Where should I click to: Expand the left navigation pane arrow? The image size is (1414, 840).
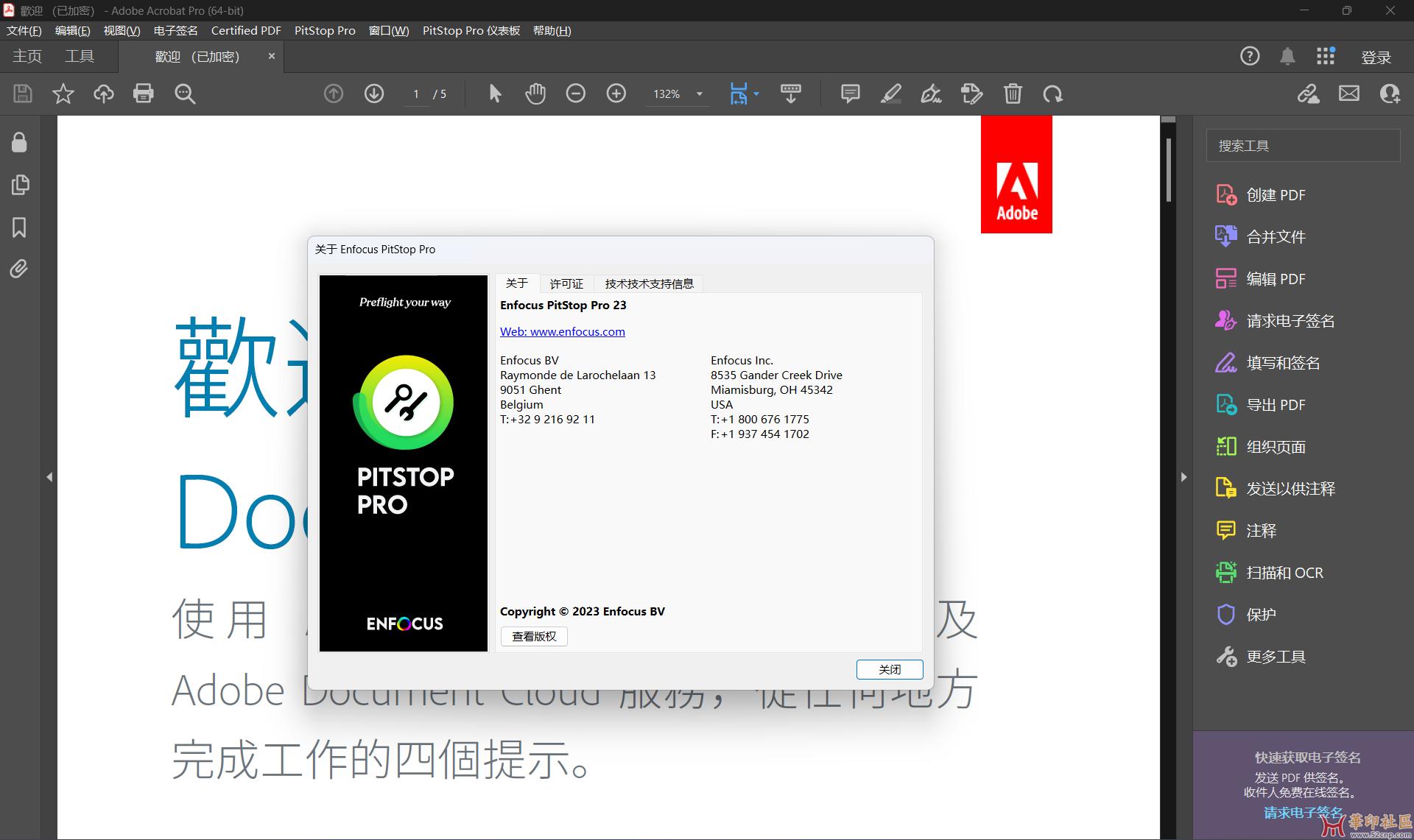coord(49,477)
